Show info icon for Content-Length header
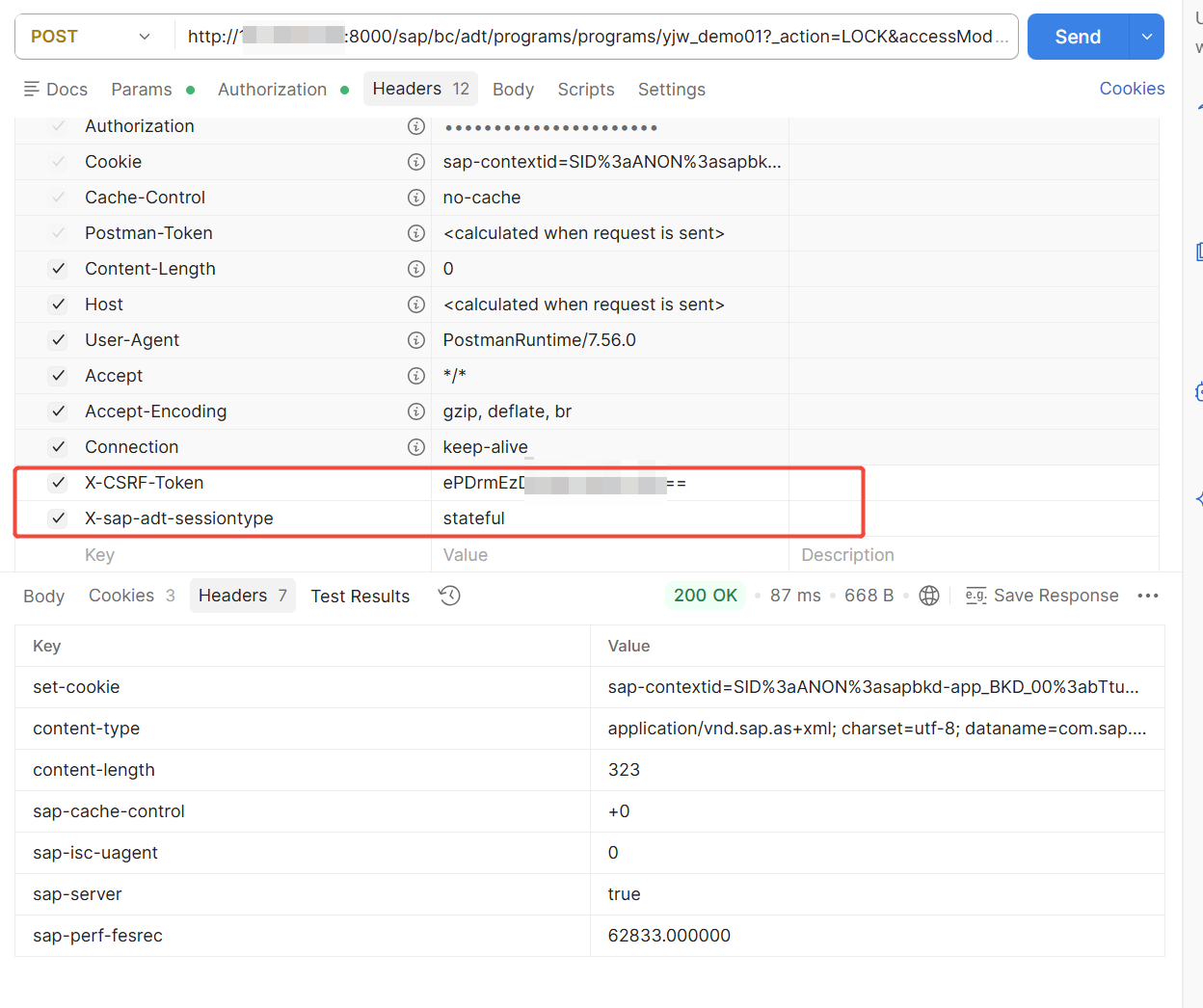Image resolution: width=1203 pixels, height=1008 pixels. click(416, 269)
